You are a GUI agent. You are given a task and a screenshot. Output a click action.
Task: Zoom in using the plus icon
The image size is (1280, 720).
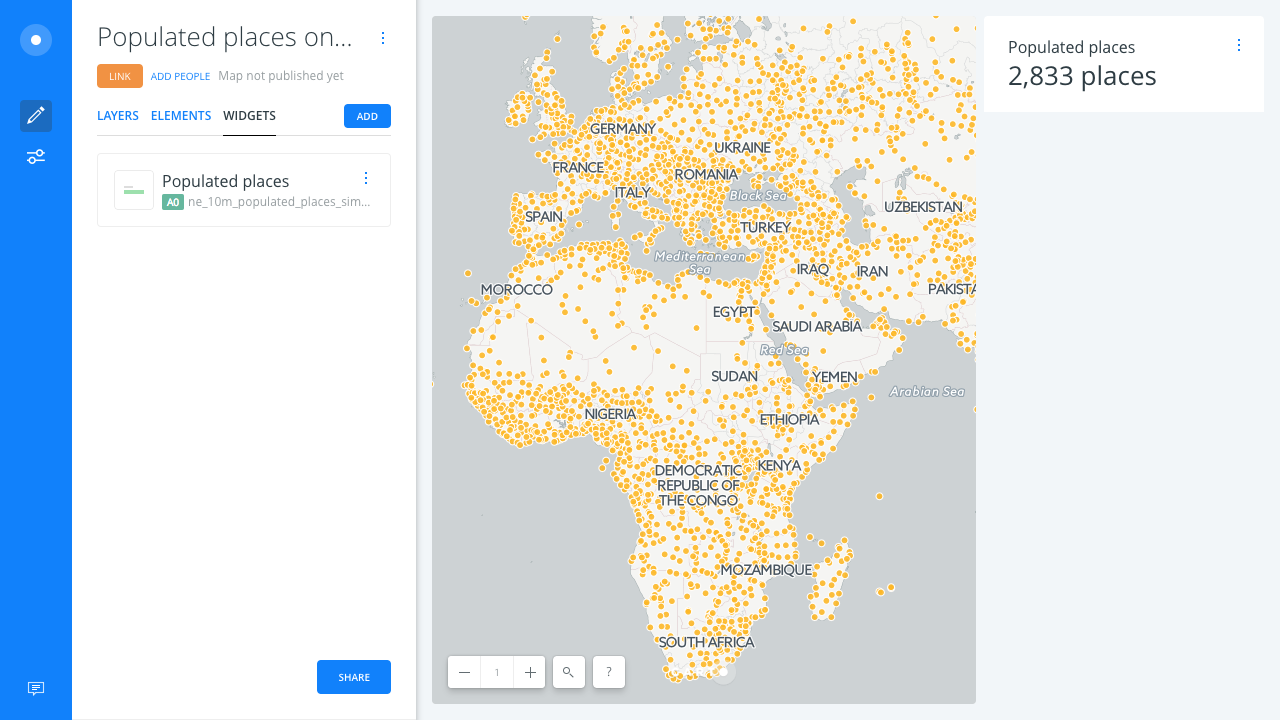pos(529,672)
